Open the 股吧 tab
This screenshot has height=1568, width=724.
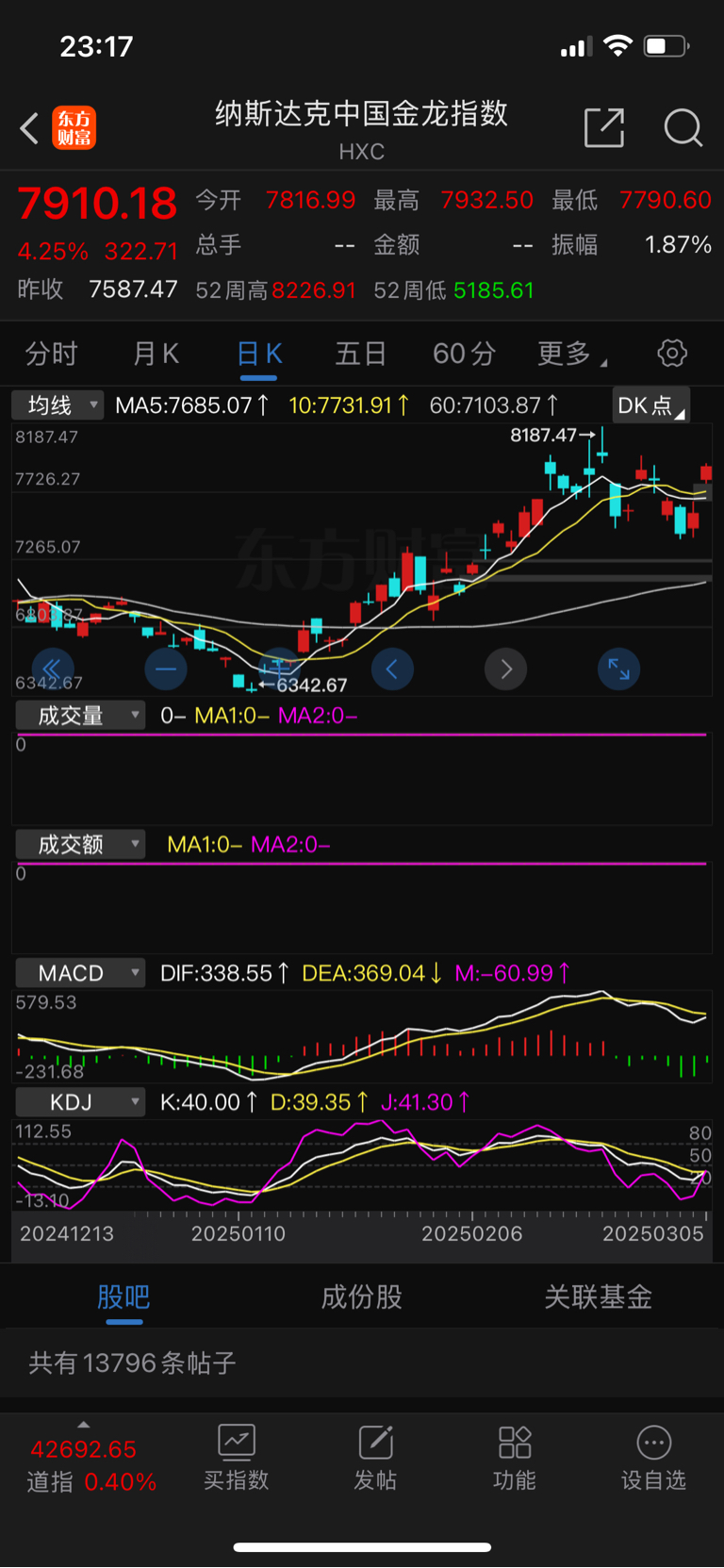[x=123, y=1297]
